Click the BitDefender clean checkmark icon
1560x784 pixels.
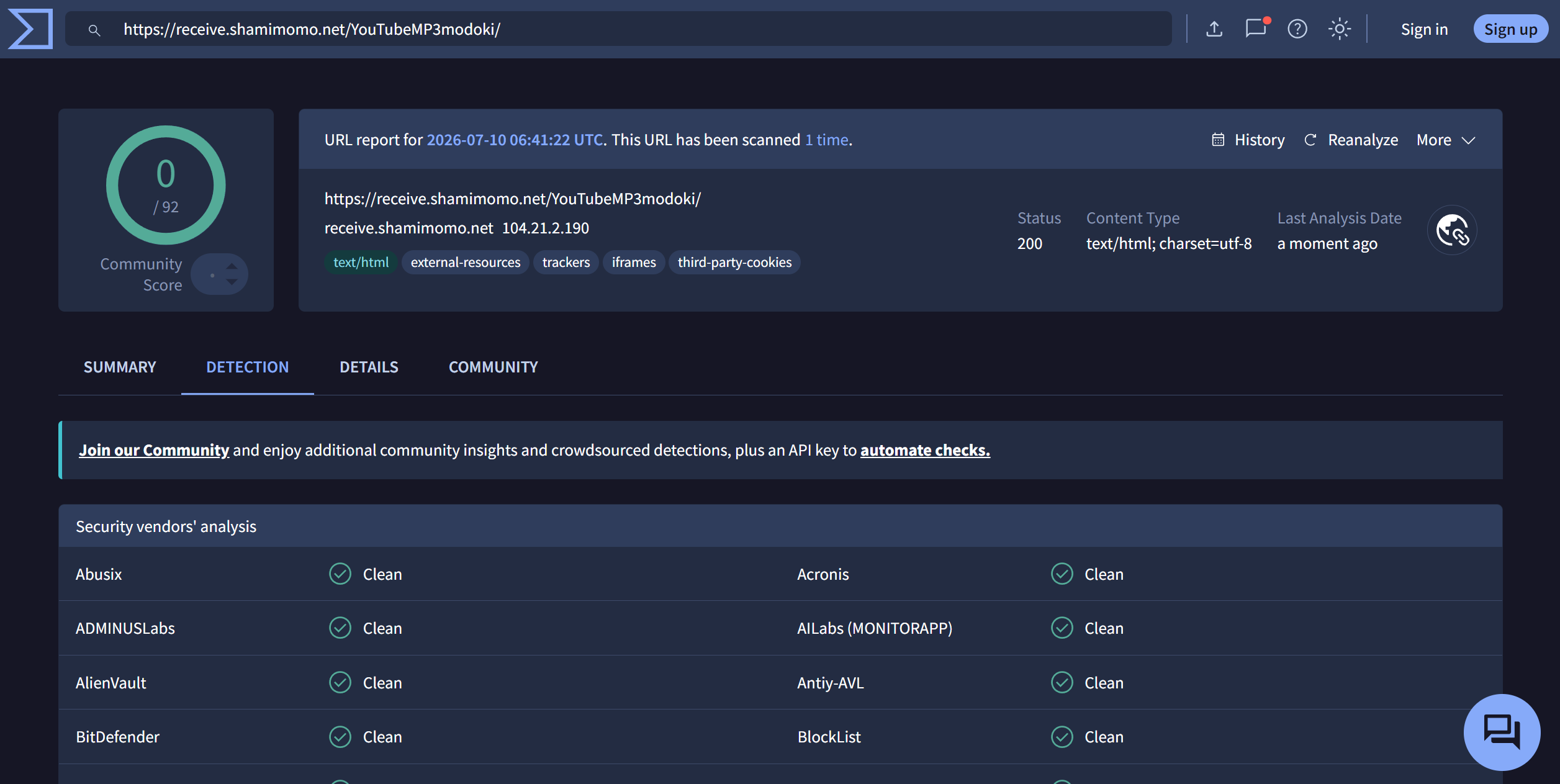point(340,737)
